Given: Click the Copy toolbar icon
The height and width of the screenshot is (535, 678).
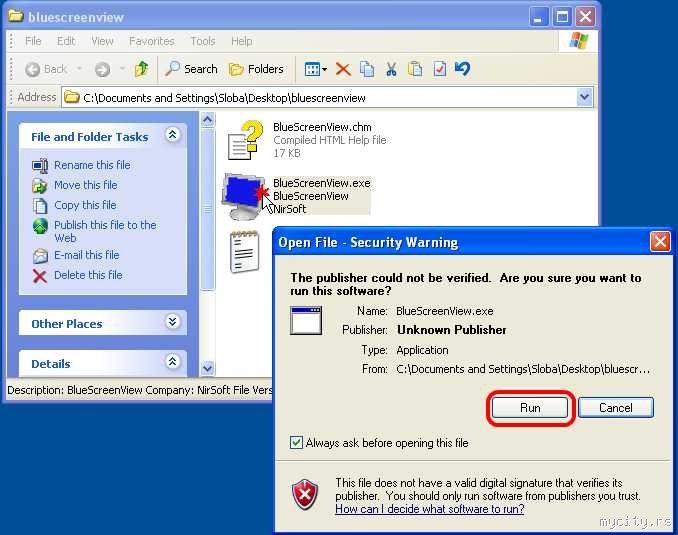Looking at the screenshot, I should coord(367,69).
